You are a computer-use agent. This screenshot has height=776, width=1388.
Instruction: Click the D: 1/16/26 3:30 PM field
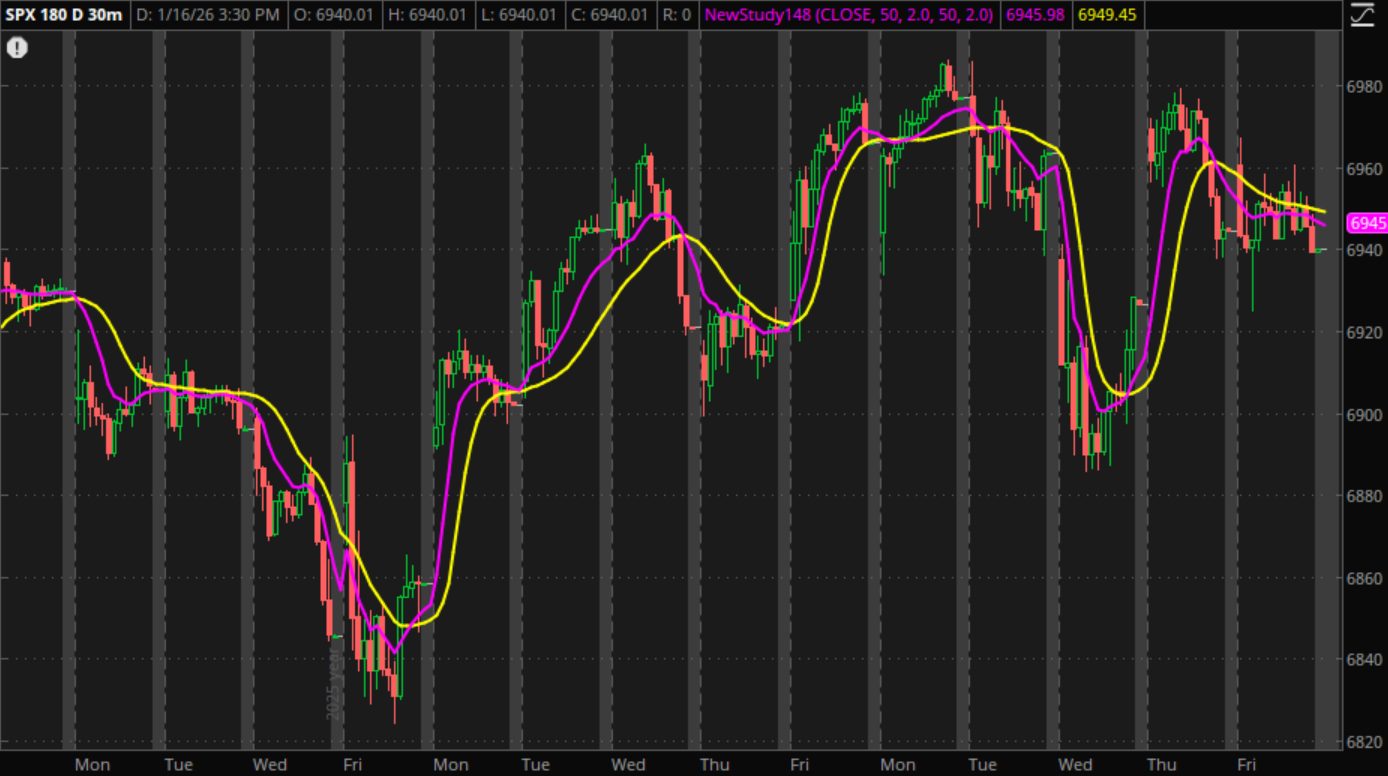pyautogui.click(x=208, y=15)
